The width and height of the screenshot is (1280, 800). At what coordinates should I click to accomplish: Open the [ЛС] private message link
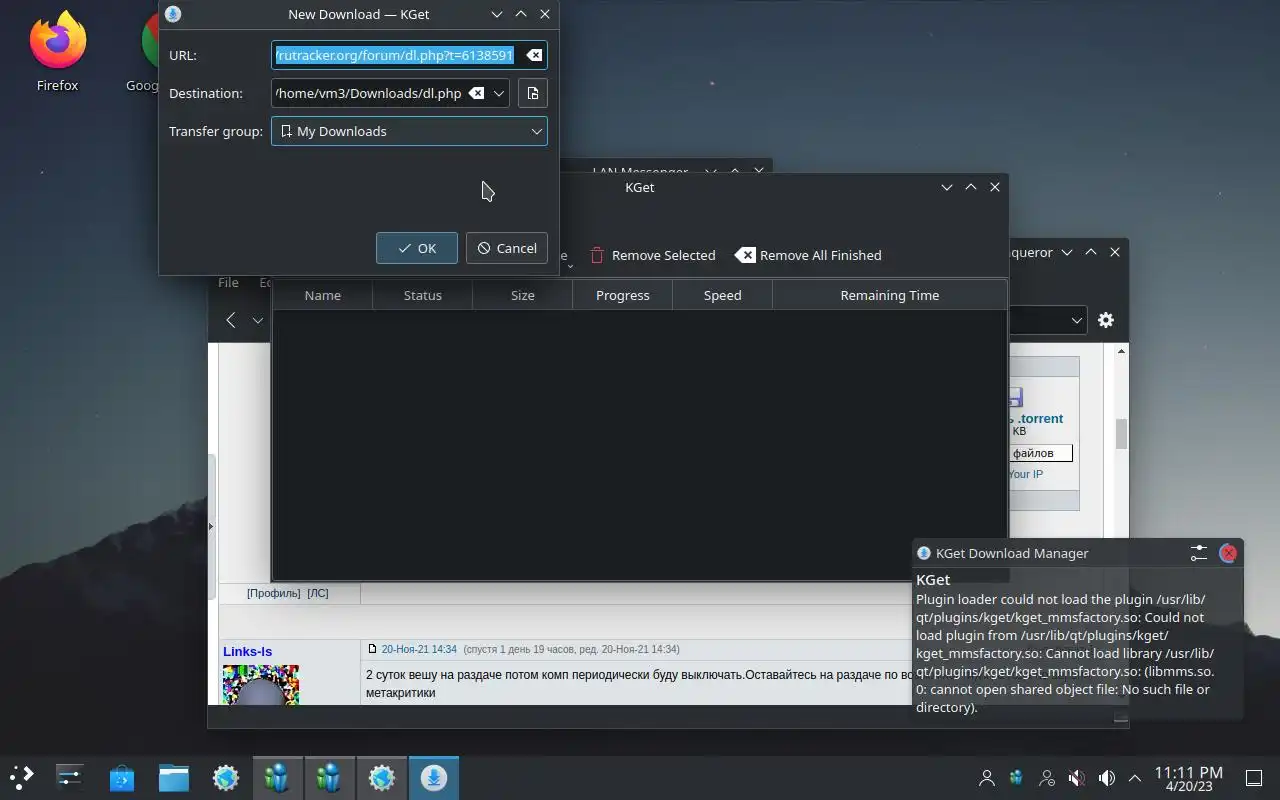point(318,593)
